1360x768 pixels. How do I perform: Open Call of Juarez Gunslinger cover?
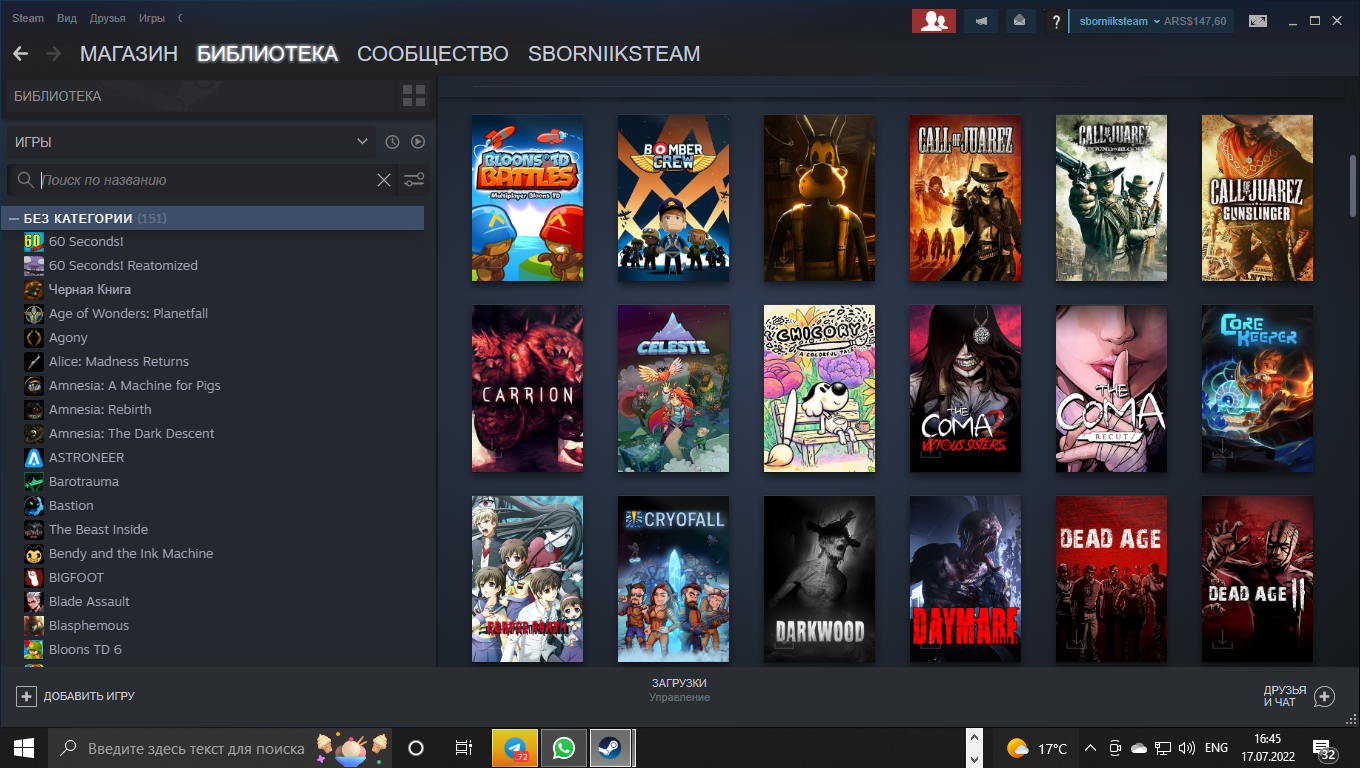[x=1257, y=198]
